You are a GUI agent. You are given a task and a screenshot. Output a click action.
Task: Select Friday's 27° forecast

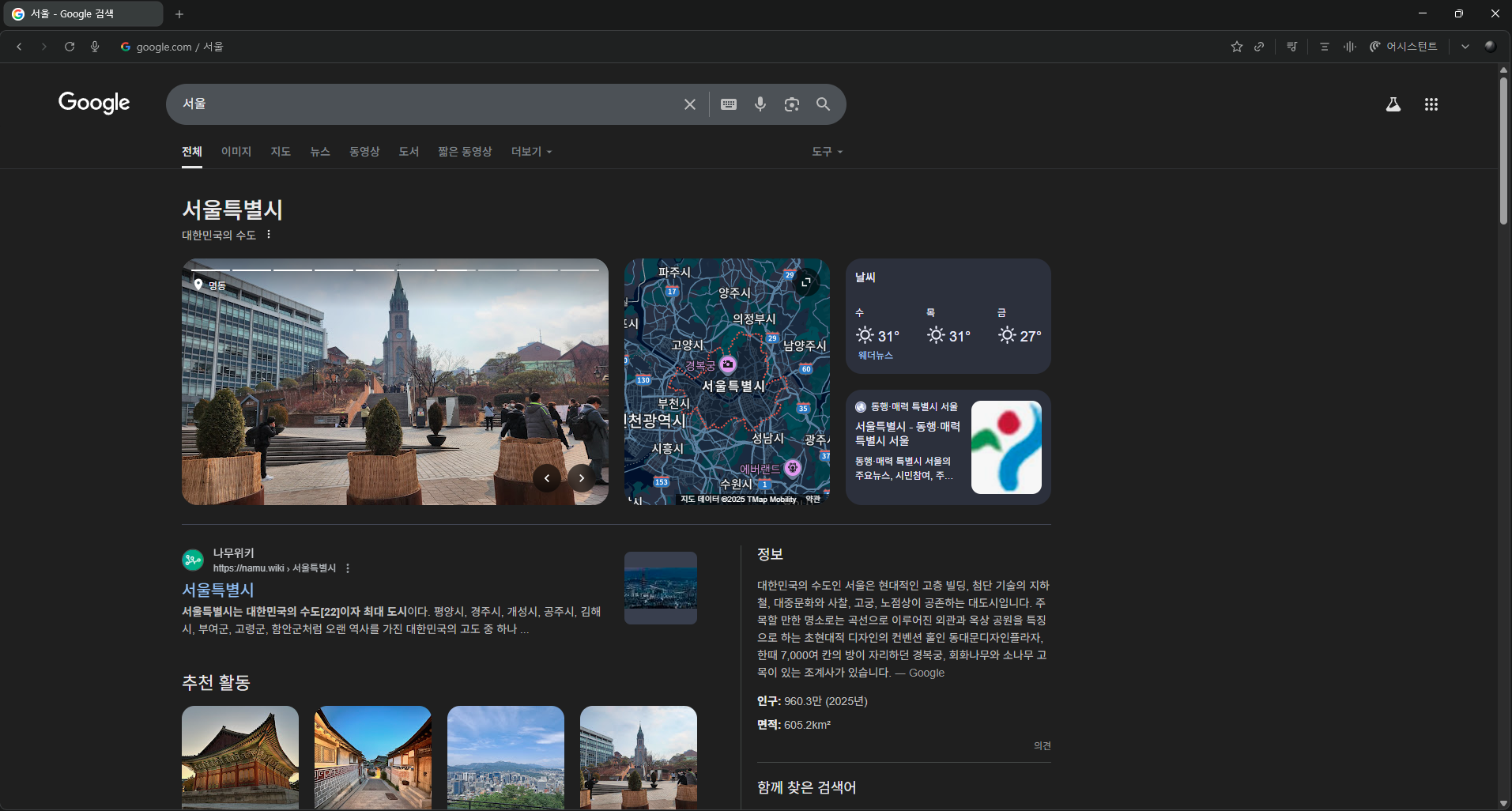(1020, 328)
